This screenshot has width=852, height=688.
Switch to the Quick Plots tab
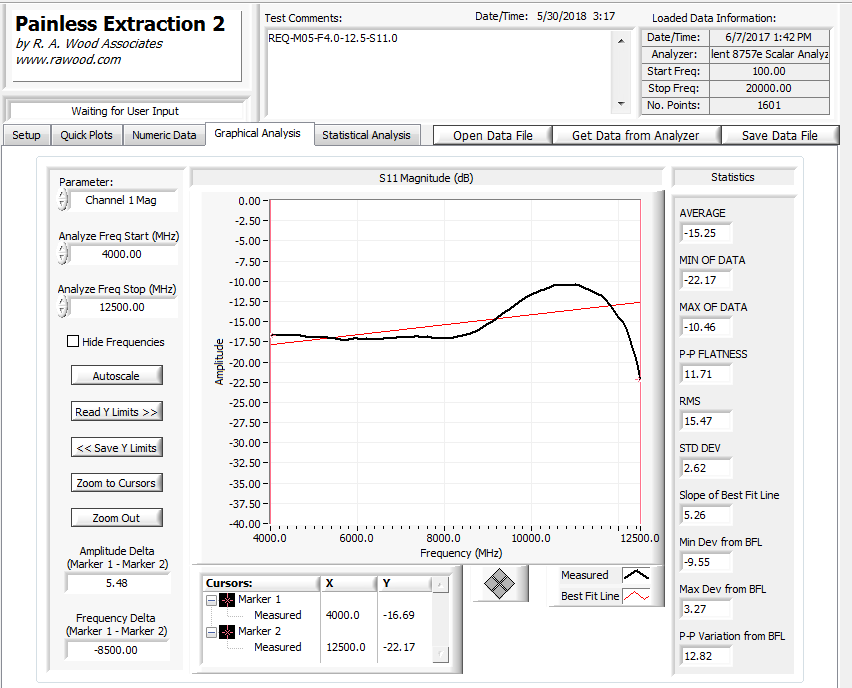click(x=86, y=135)
